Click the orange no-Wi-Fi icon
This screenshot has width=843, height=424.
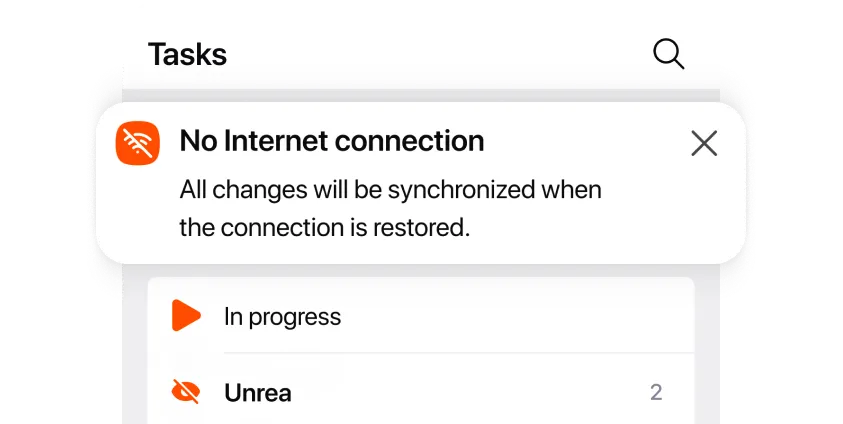point(138,144)
